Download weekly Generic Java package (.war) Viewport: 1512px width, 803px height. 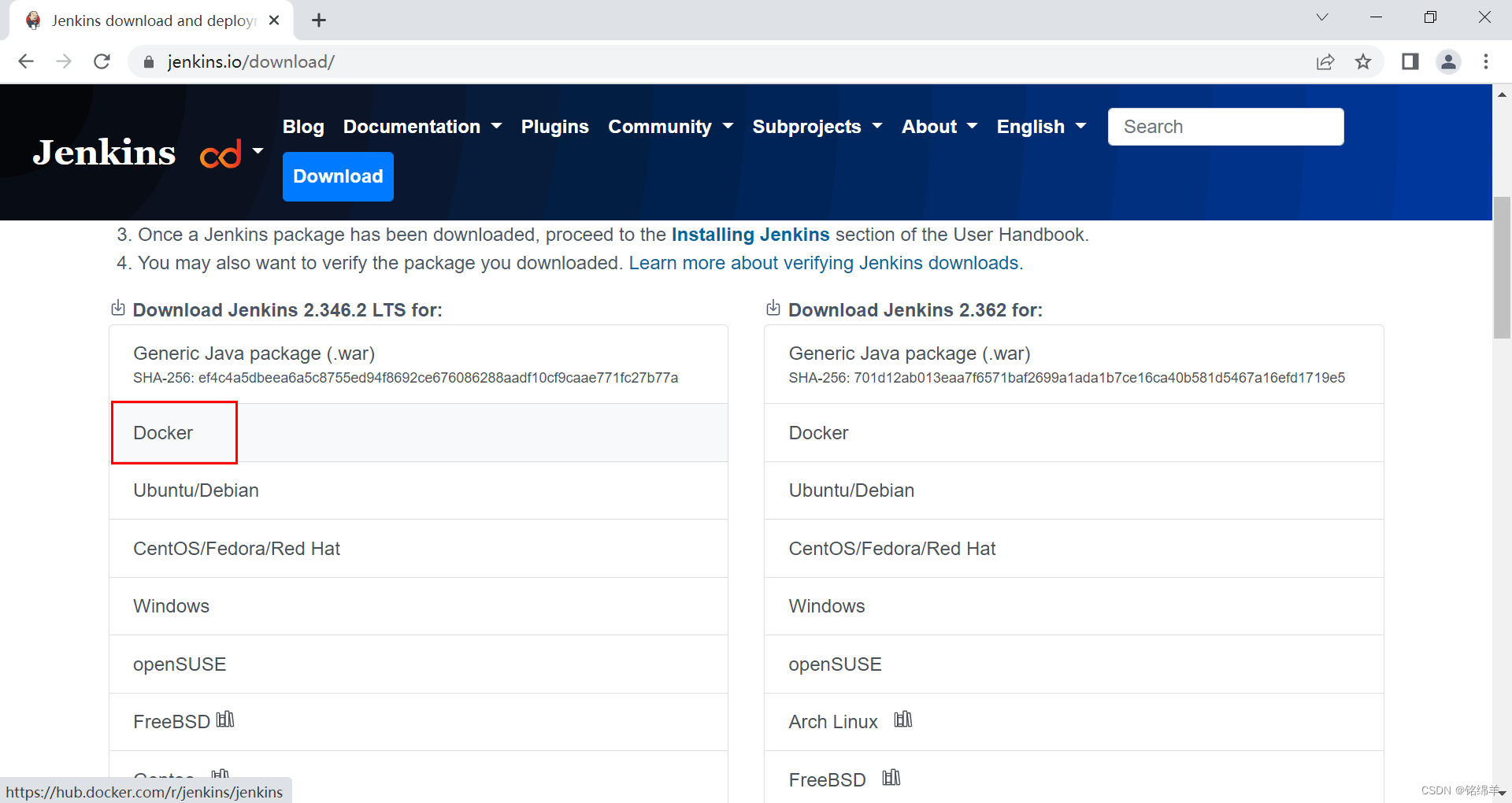click(x=1074, y=364)
